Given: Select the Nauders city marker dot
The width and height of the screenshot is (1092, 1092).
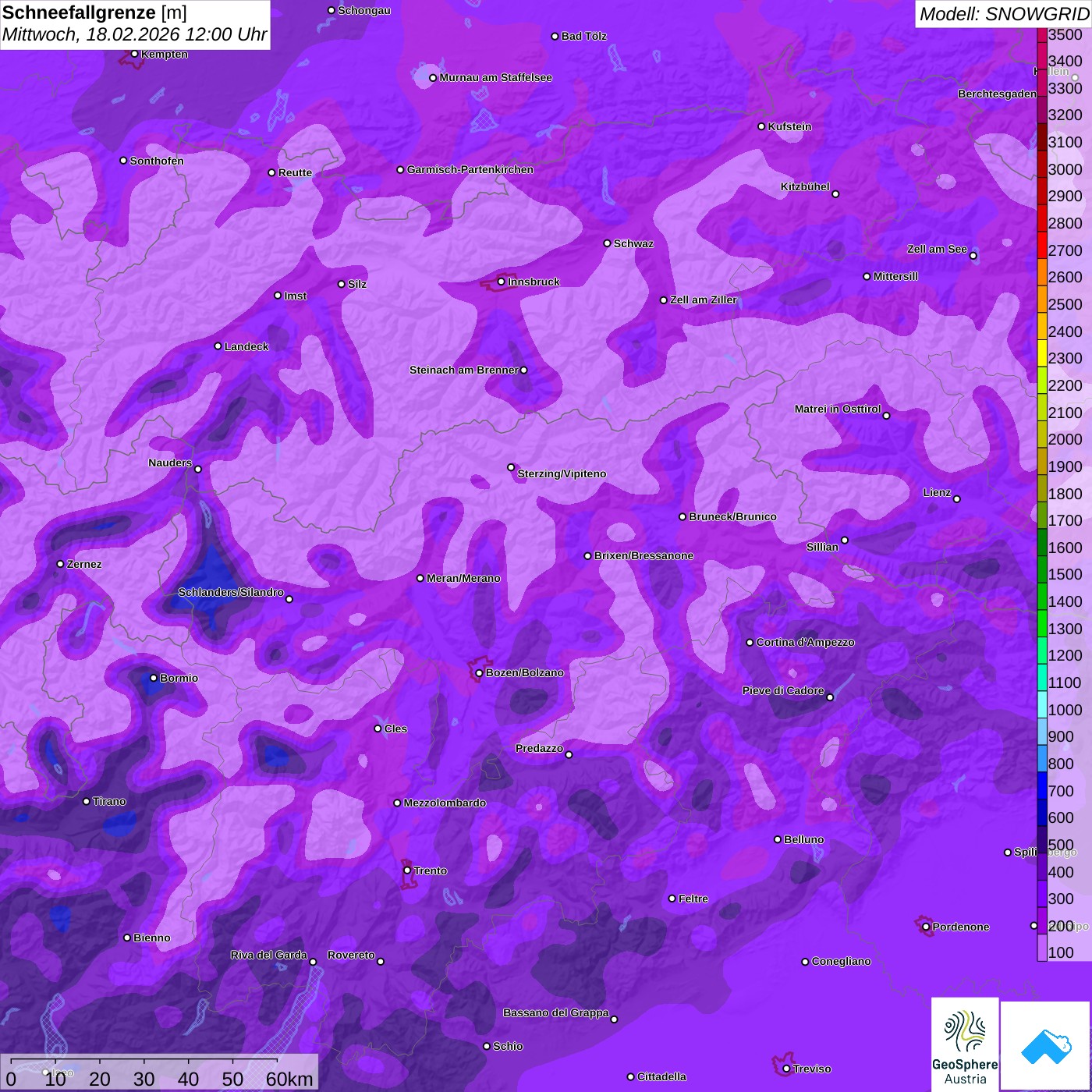Looking at the screenshot, I should pos(198,469).
